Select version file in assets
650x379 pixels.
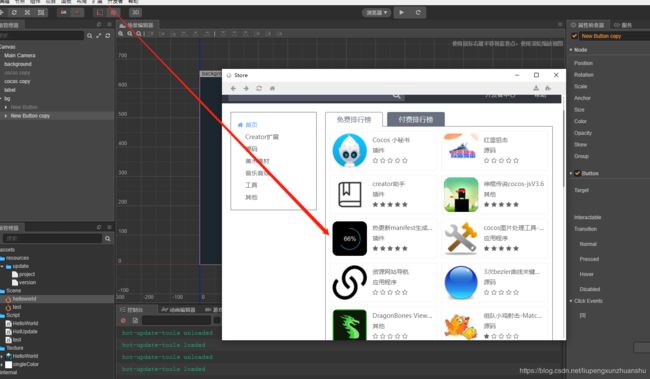pyautogui.click(x=24, y=283)
